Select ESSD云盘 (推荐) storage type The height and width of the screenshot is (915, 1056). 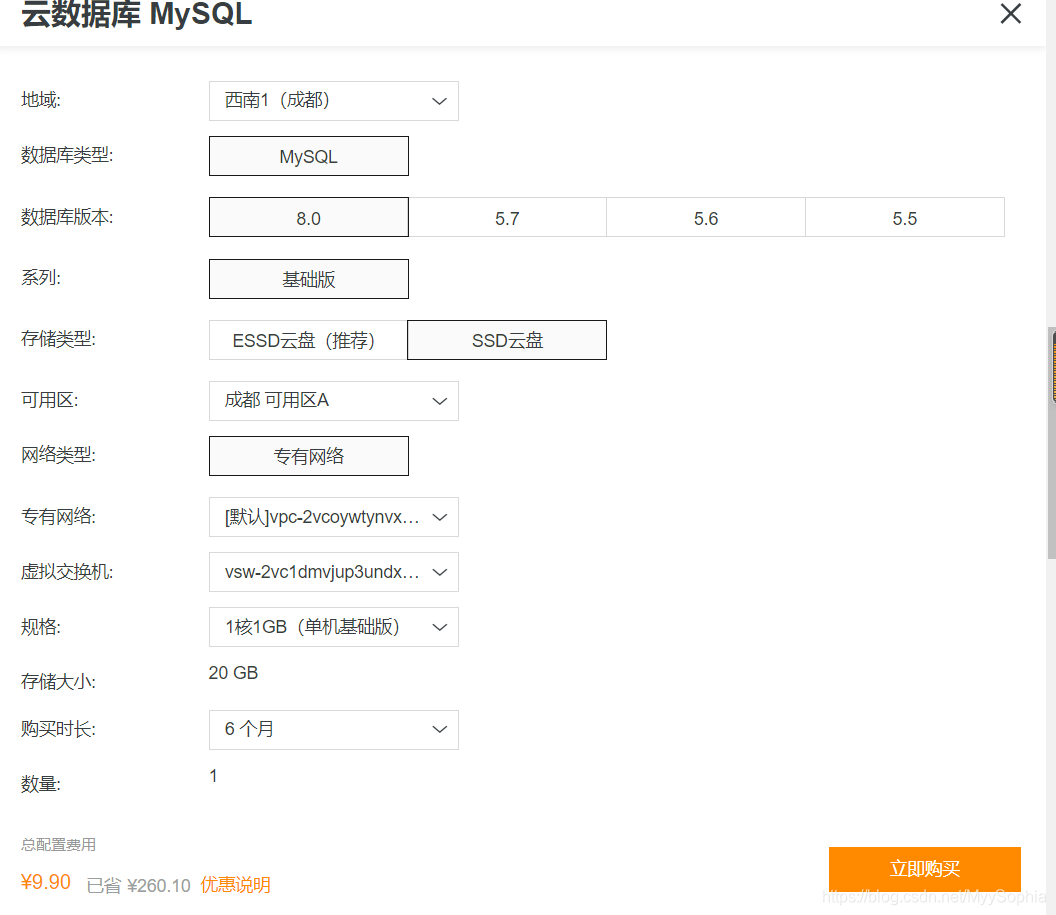tap(308, 340)
